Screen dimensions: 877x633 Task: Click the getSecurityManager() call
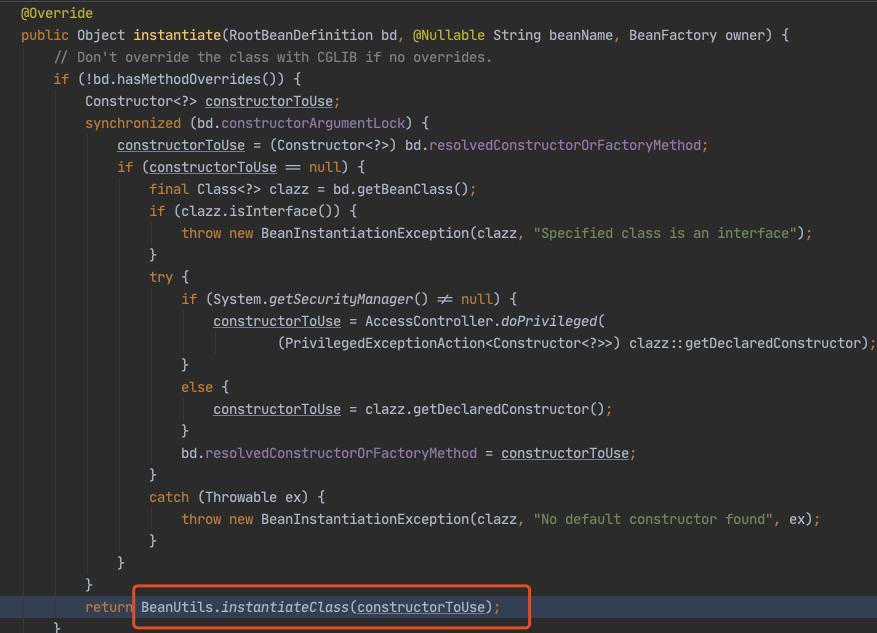coord(349,299)
